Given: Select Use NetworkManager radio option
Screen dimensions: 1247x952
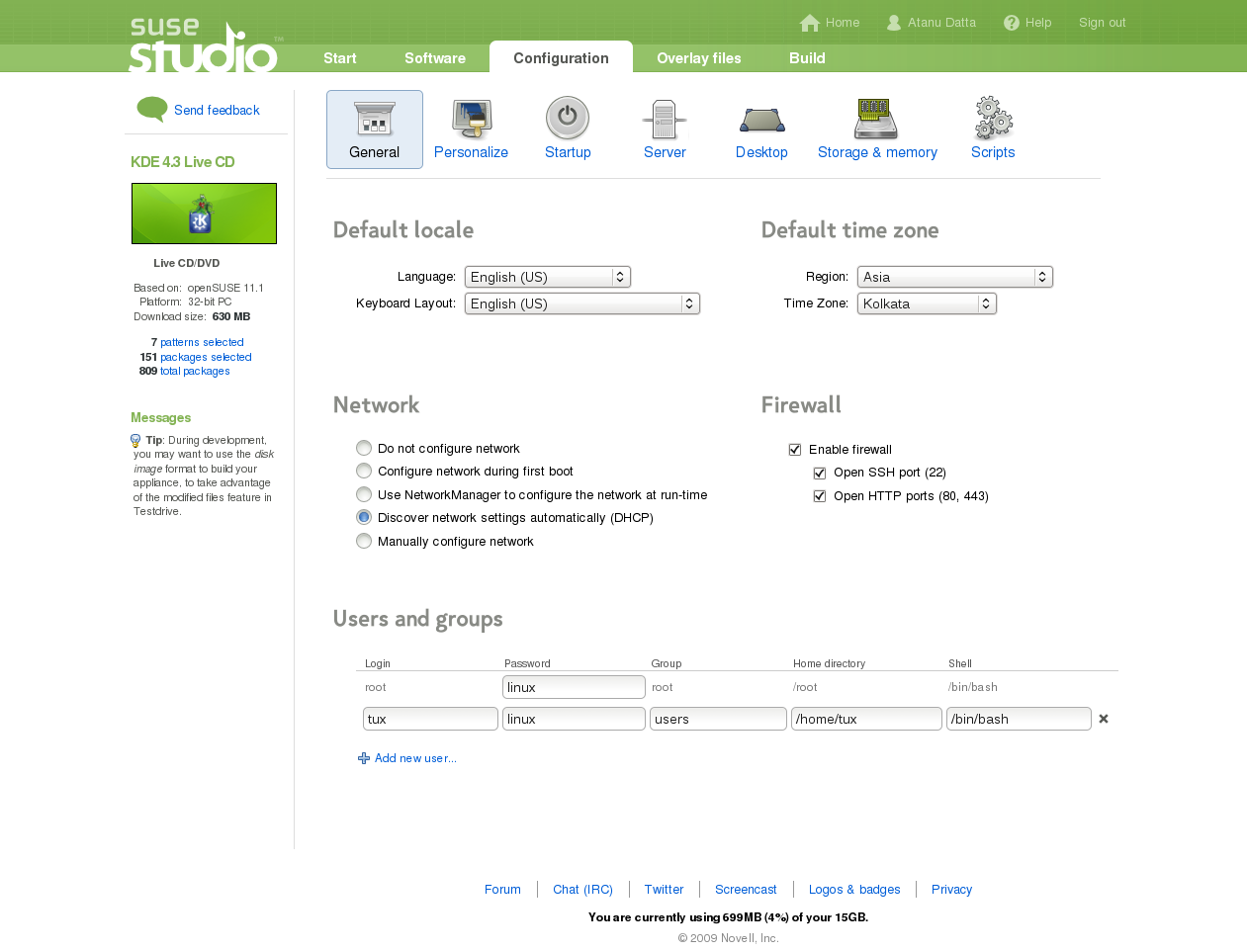Looking at the screenshot, I should tap(364, 494).
